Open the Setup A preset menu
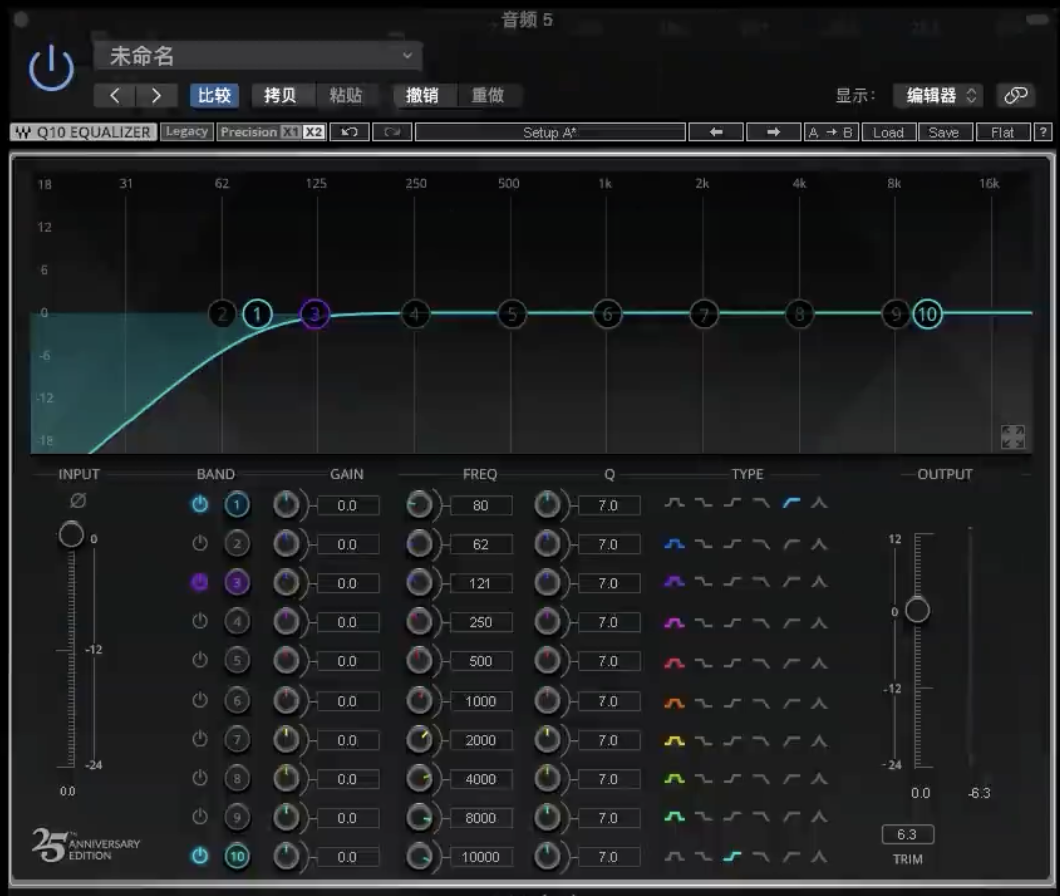The width and height of the screenshot is (1060, 896). point(550,132)
